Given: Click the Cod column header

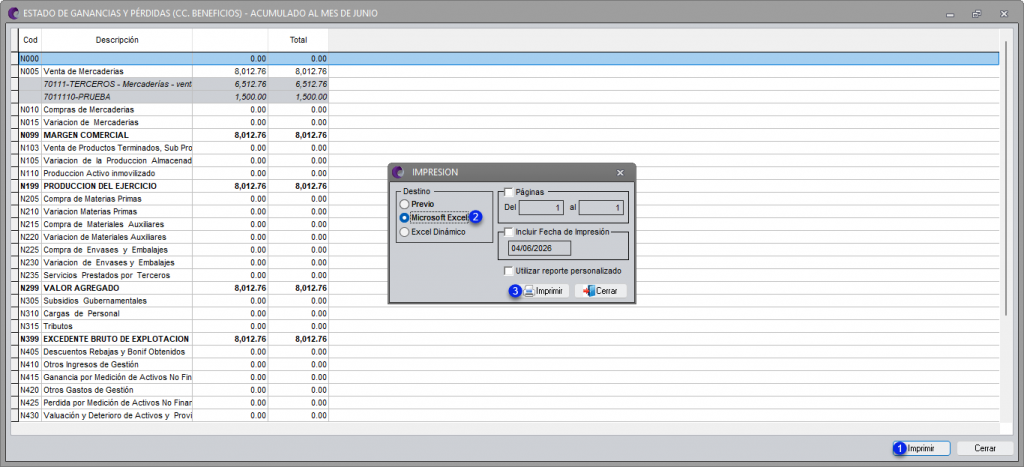Looking at the screenshot, I should (31, 40).
